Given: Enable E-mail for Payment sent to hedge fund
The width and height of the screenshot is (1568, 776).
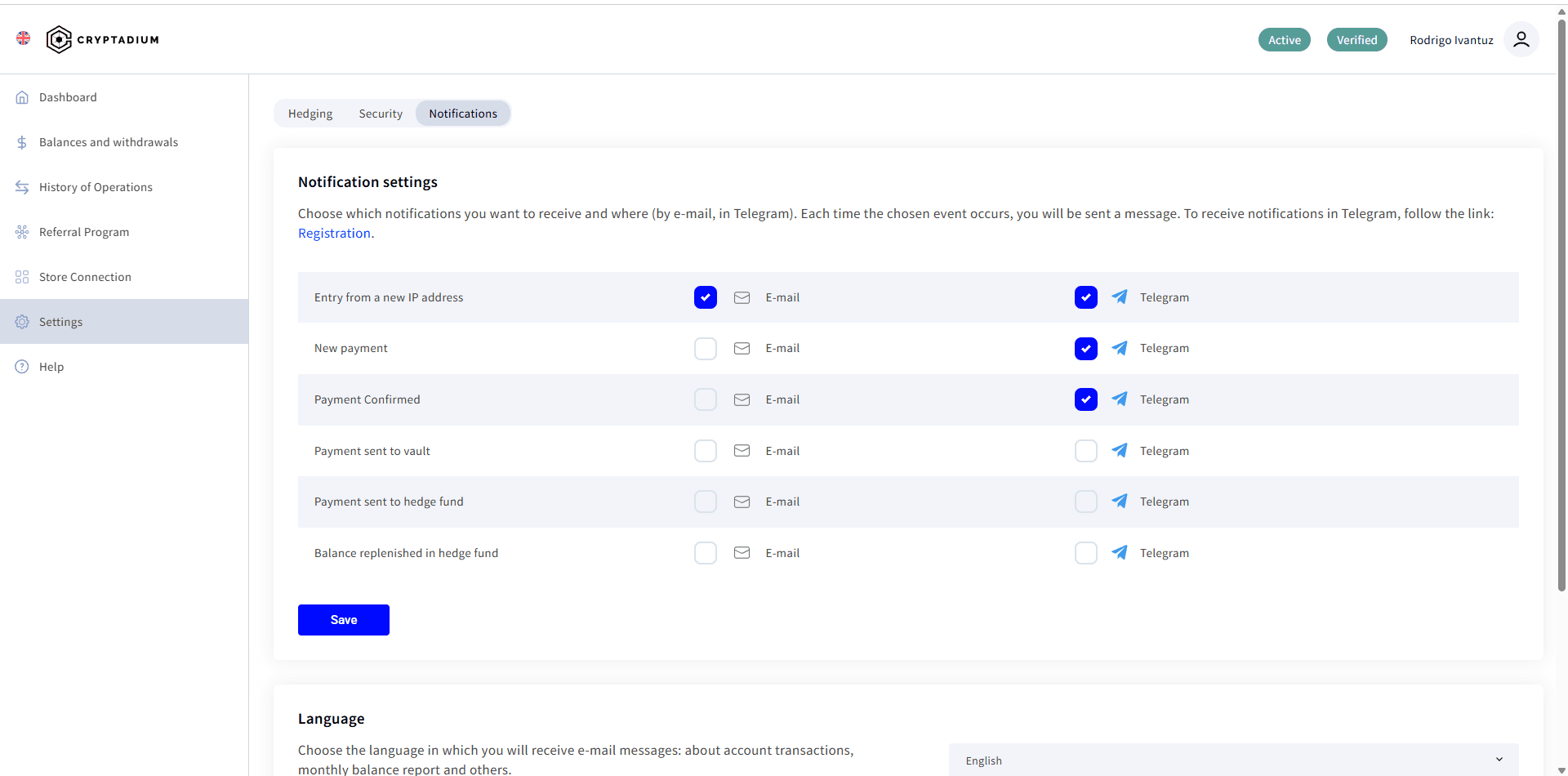Looking at the screenshot, I should (706, 502).
